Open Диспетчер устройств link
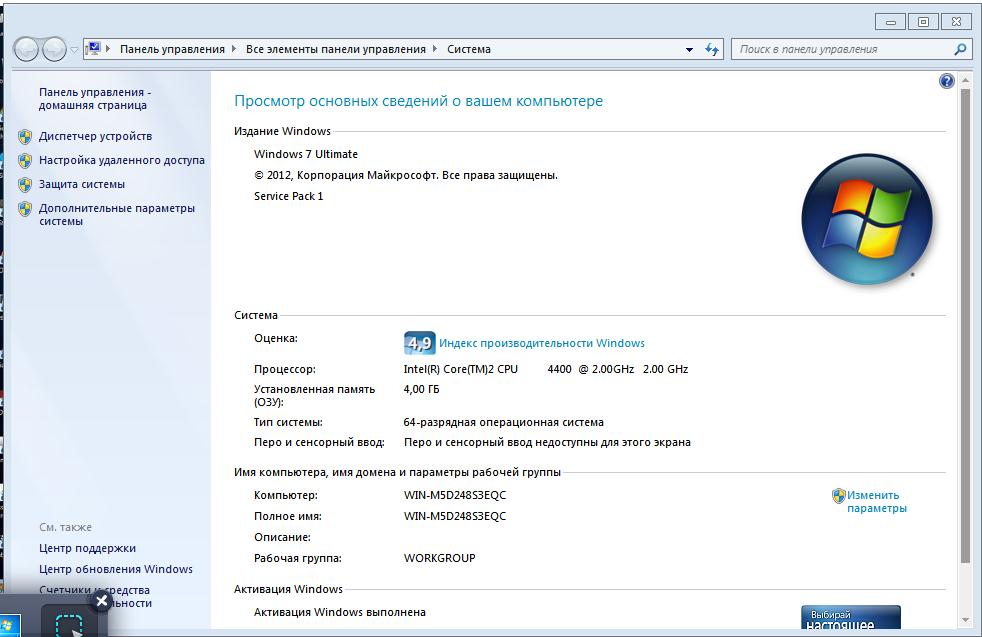The image size is (982, 637). click(x=95, y=136)
